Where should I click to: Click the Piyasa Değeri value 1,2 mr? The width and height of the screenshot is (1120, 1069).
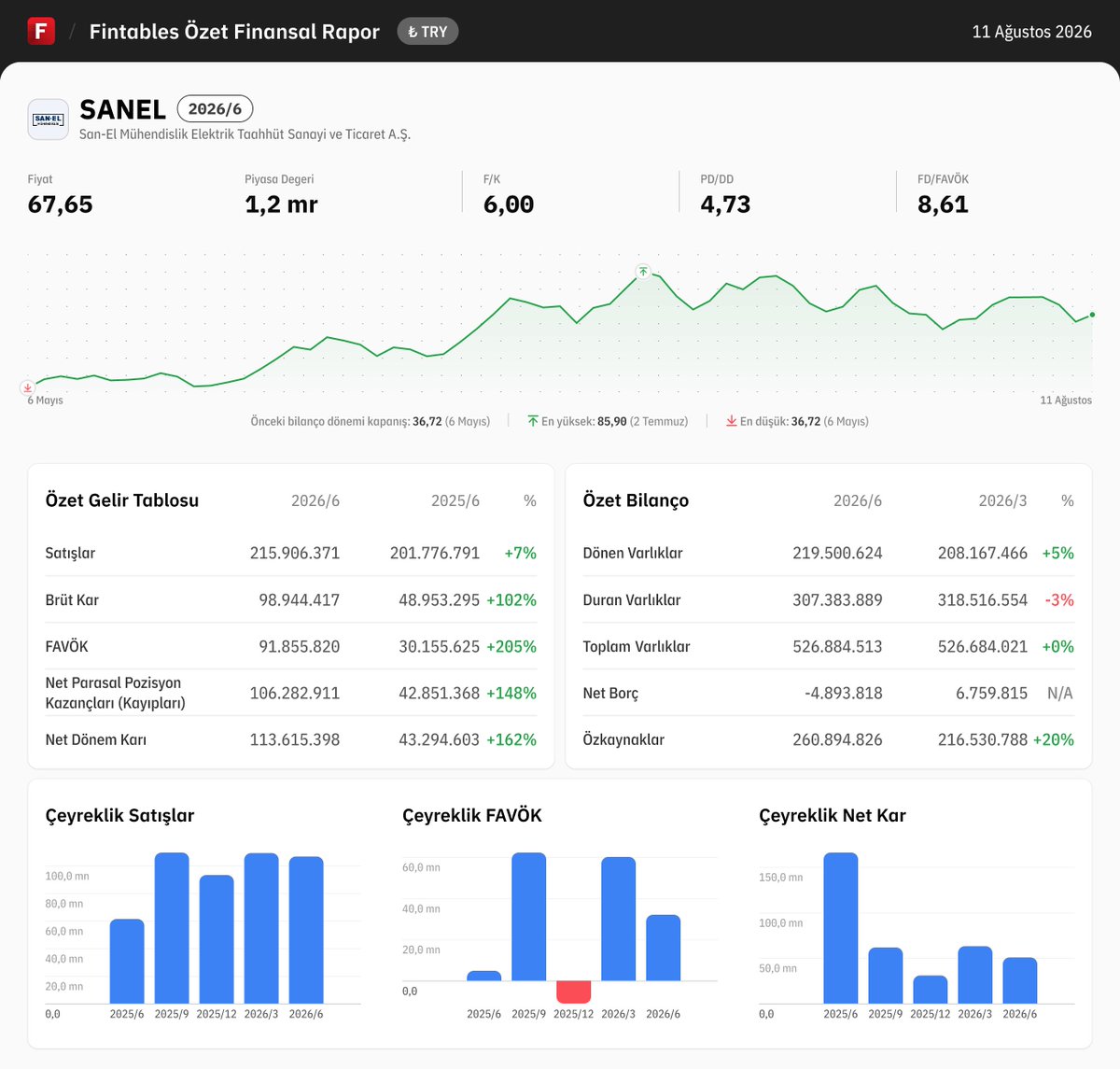click(281, 204)
